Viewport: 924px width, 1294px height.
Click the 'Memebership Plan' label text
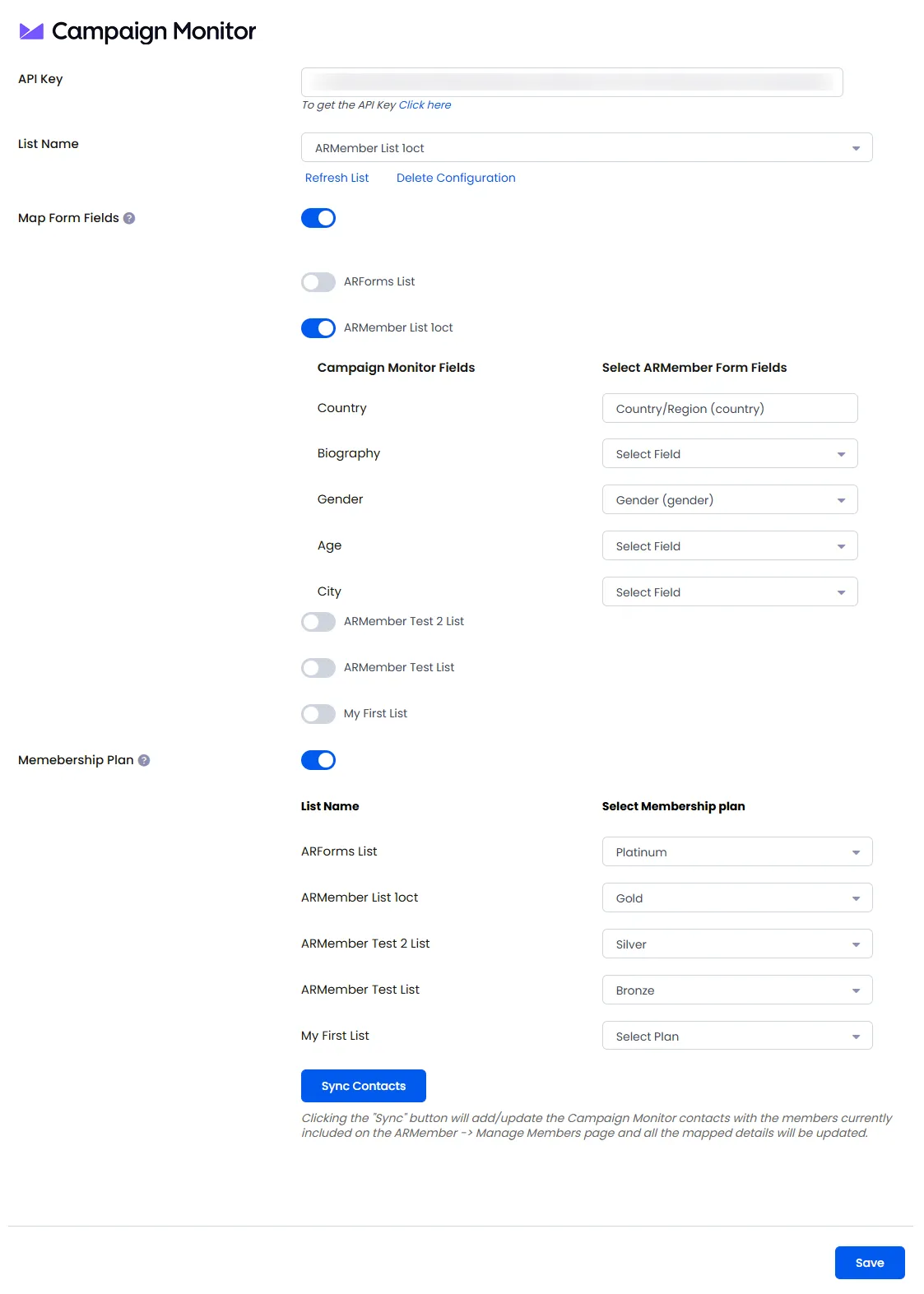point(76,760)
